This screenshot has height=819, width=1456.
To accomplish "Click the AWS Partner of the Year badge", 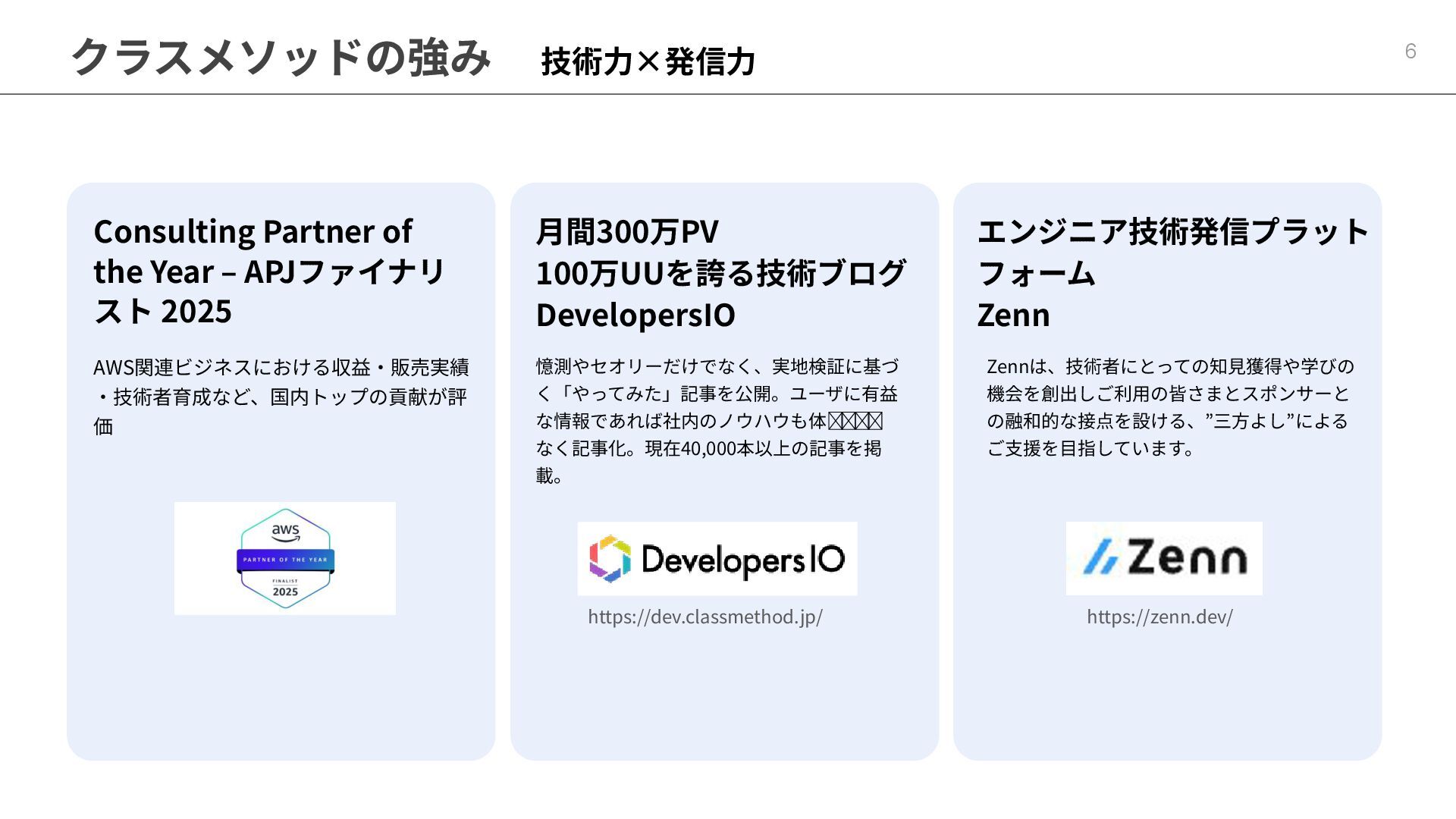I will click(x=285, y=558).
